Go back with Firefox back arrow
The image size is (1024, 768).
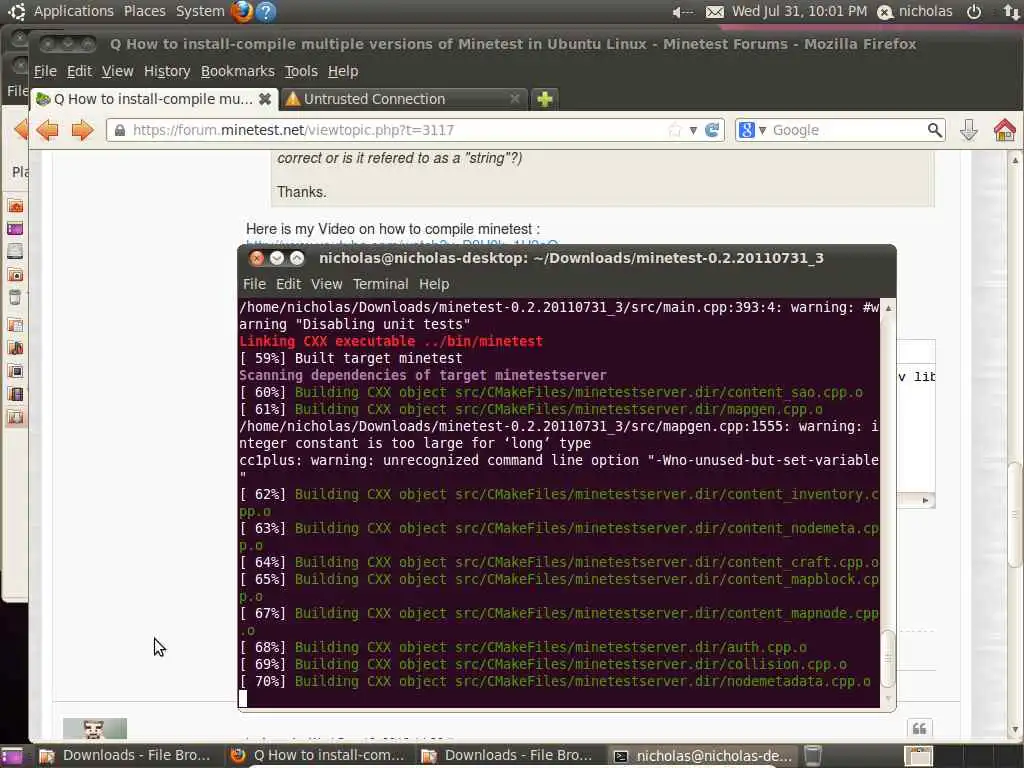pyautogui.click(x=47, y=130)
